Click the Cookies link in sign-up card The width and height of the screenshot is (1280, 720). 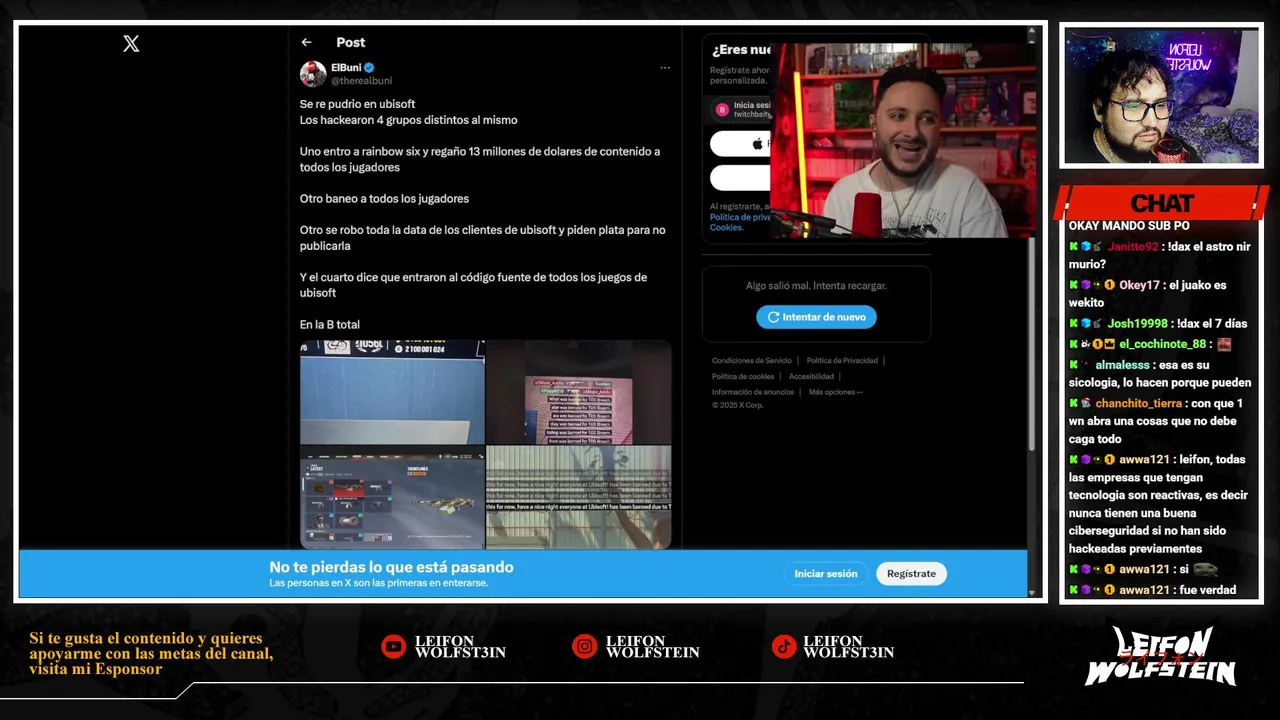click(726, 228)
